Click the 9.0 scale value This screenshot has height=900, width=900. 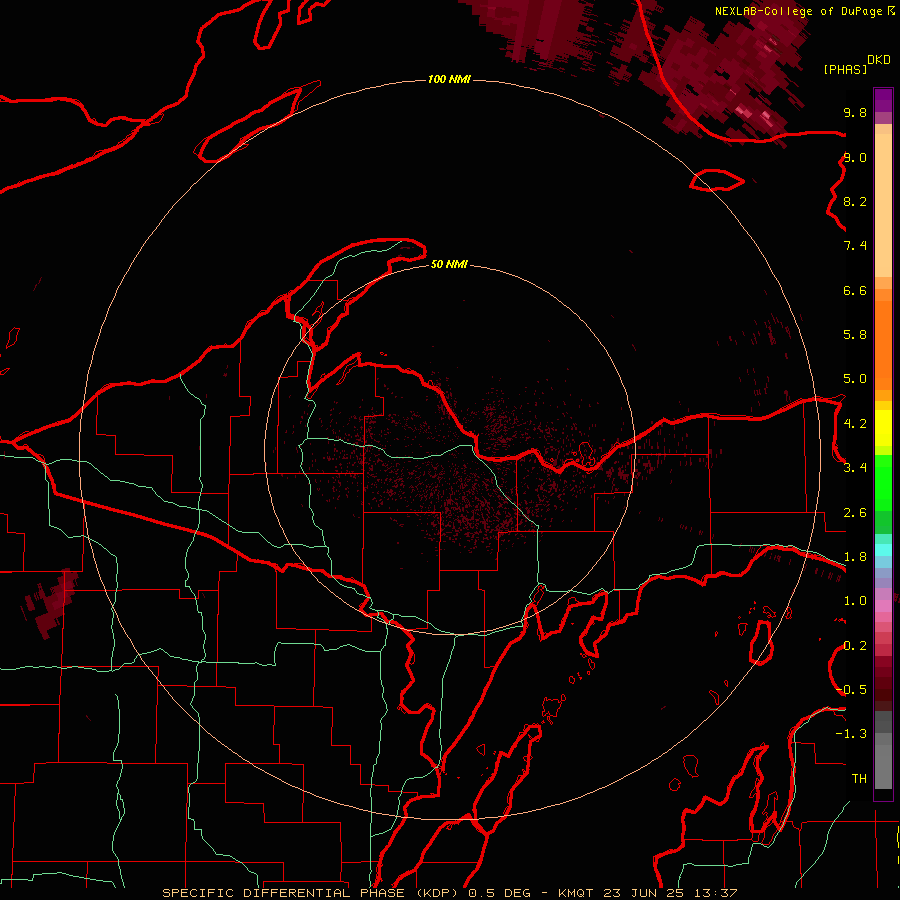855,157
